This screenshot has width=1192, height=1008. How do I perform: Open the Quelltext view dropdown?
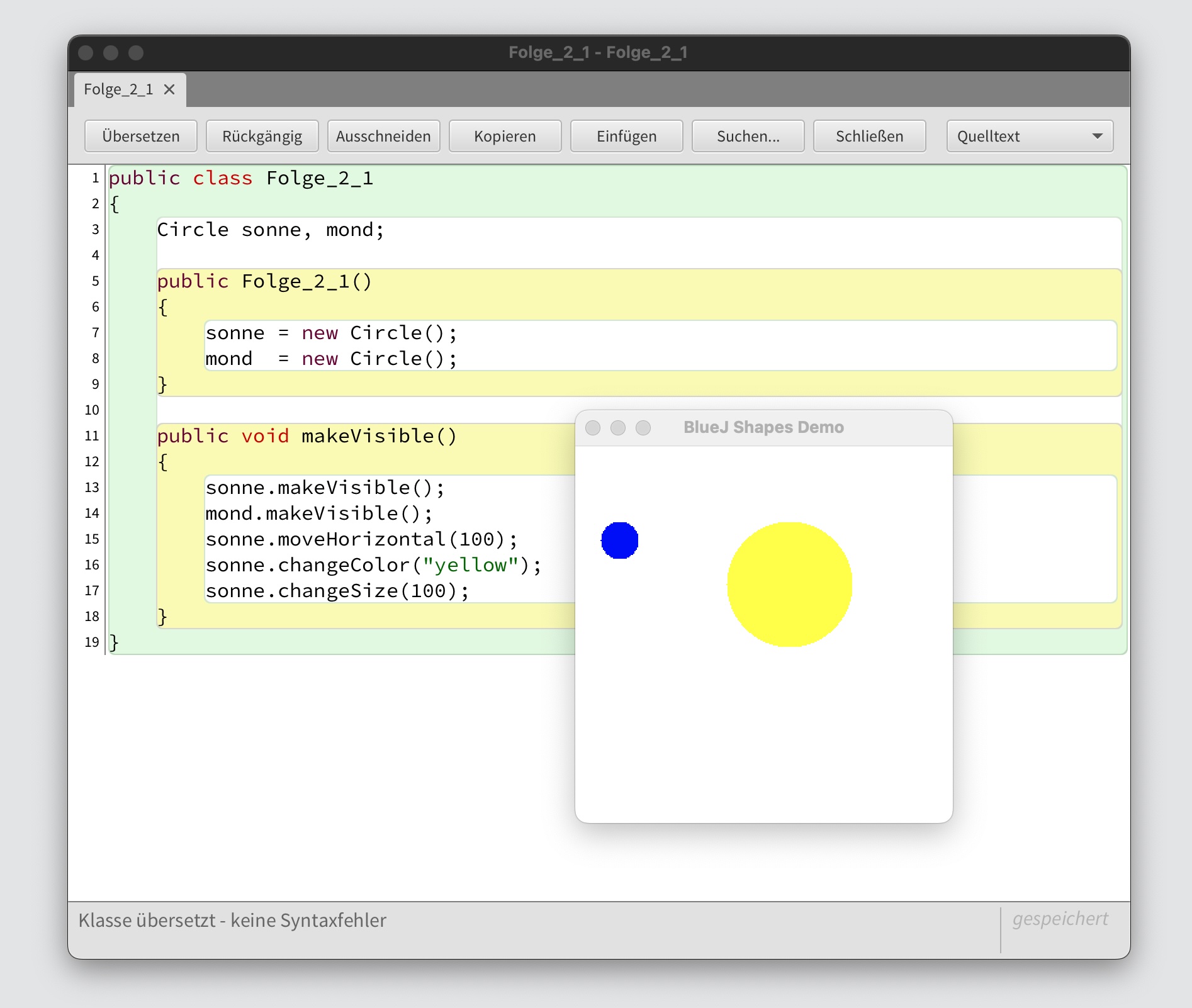(x=1030, y=137)
